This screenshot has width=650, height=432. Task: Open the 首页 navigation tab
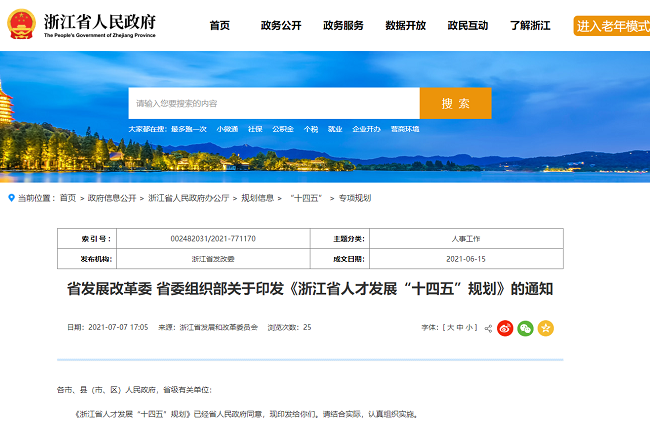220,26
